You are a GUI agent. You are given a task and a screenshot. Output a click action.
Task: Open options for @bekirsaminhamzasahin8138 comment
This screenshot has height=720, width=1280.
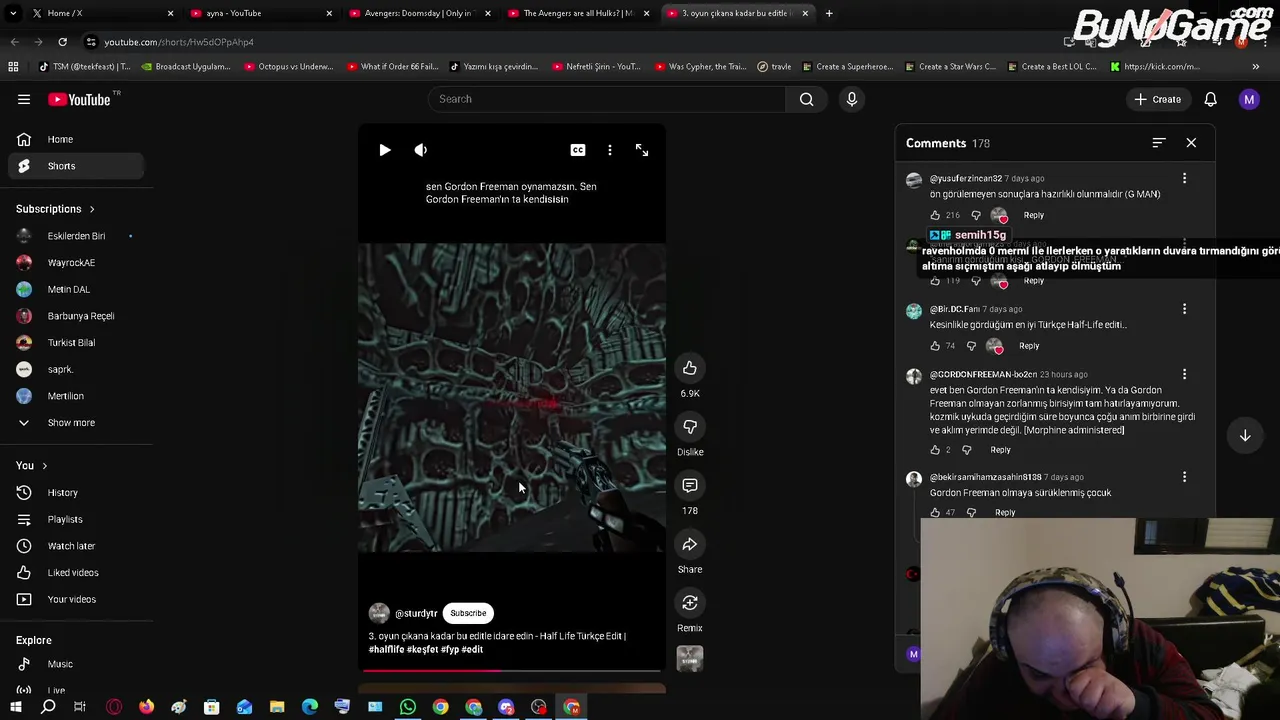[x=1185, y=478]
